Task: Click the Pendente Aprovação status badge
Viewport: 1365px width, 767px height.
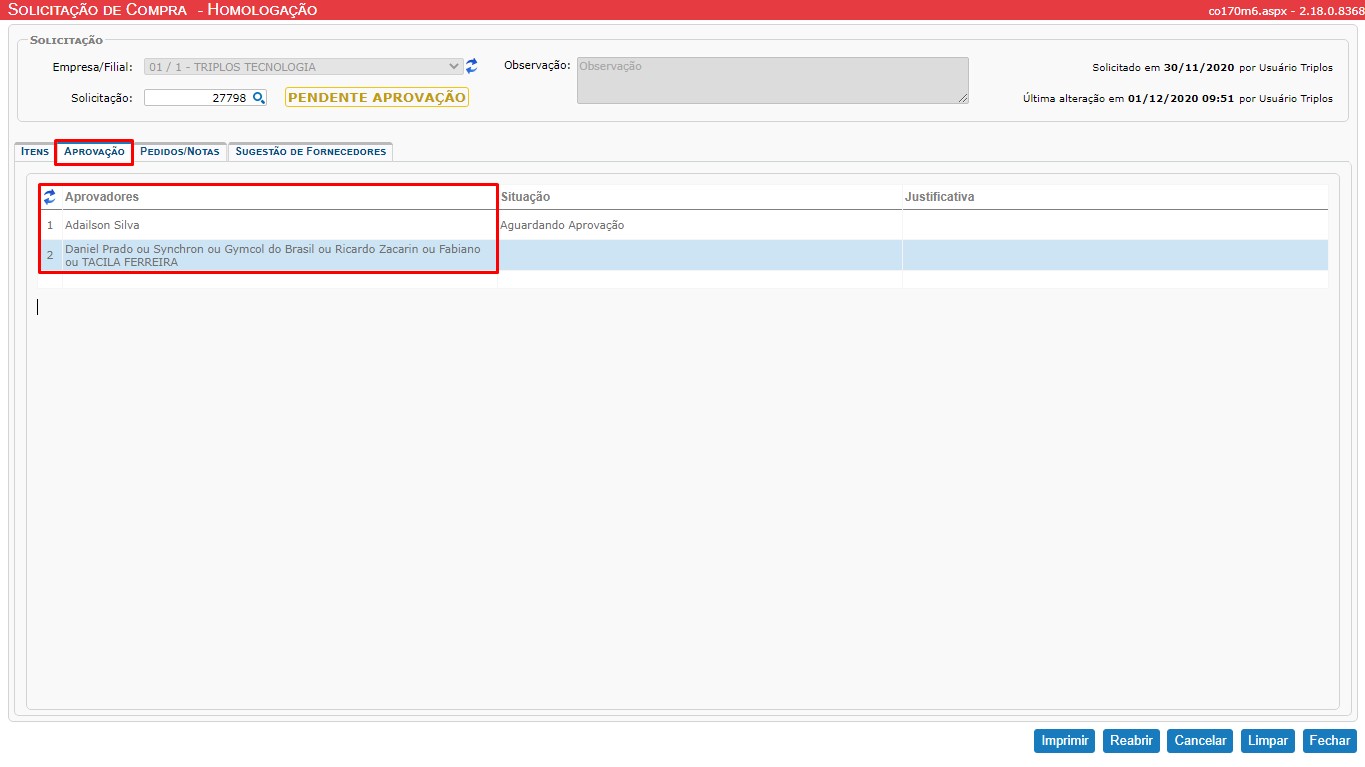Action: pyautogui.click(x=377, y=98)
